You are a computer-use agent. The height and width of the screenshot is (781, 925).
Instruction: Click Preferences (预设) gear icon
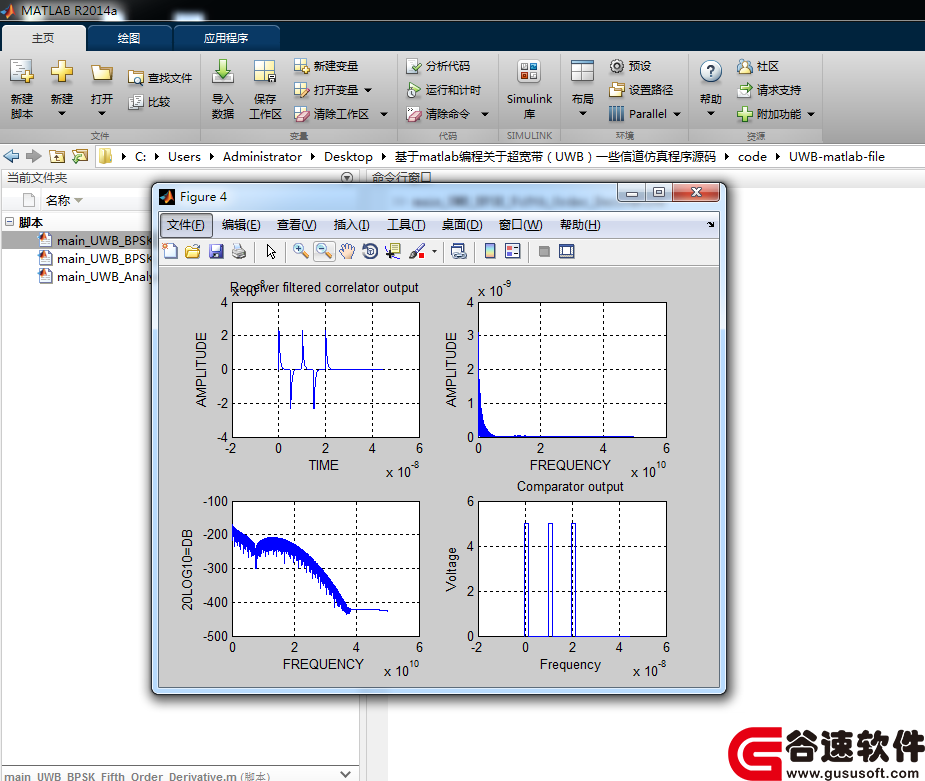(x=616, y=66)
